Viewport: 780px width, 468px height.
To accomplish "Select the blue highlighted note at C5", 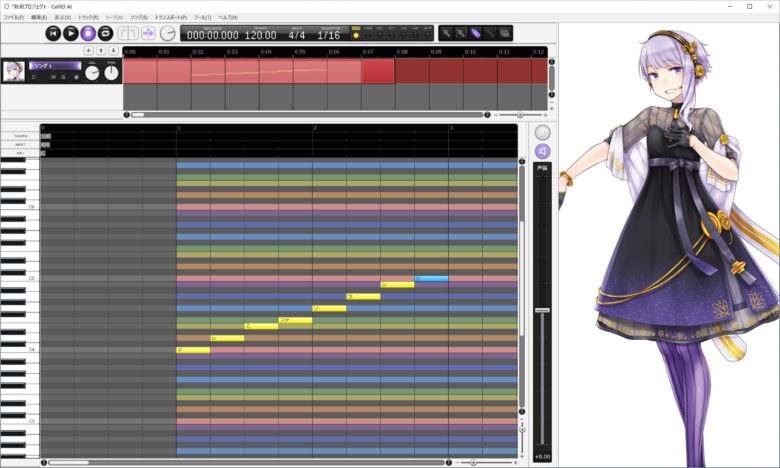I will click(x=432, y=279).
